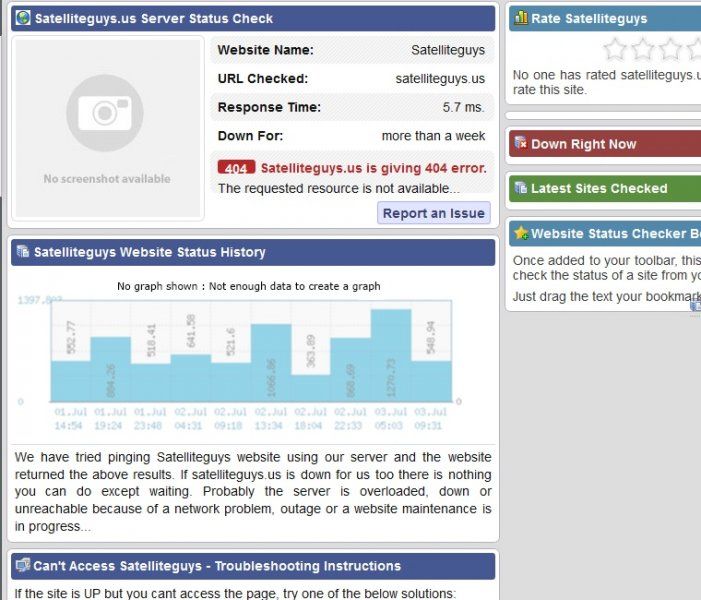This screenshot has width=701, height=600.
Task: Click the star icon beside Website Status Checker
Action: tap(521, 233)
